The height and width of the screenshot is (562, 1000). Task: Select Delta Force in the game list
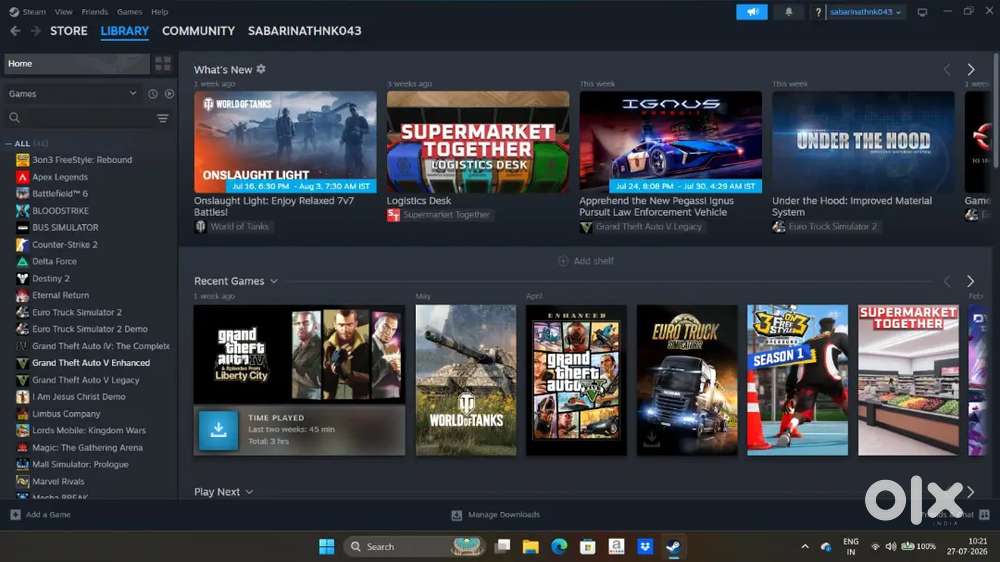(x=54, y=262)
